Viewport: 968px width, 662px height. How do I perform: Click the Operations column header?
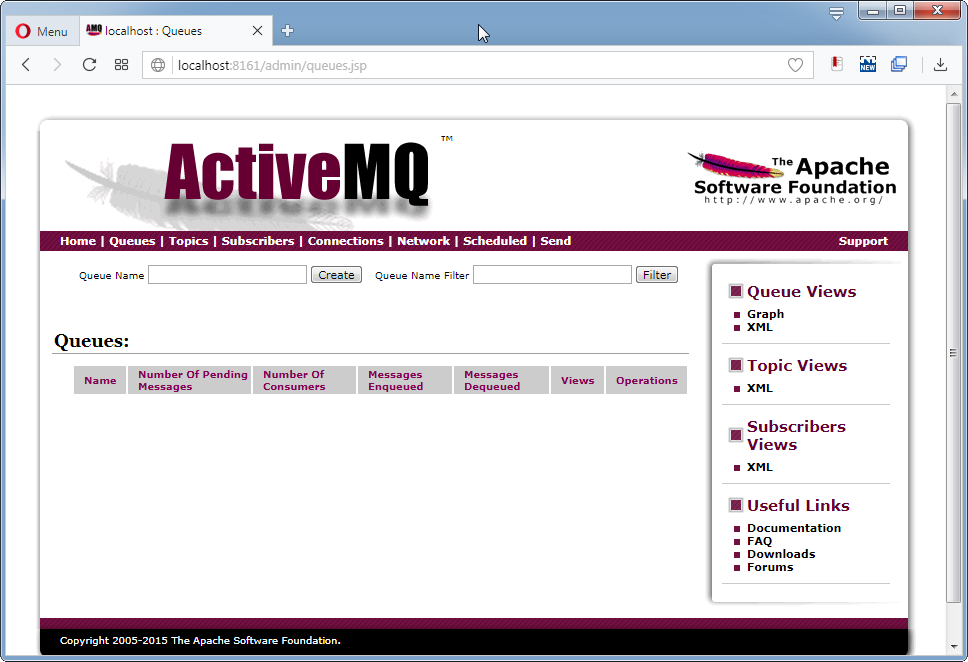tap(646, 380)
